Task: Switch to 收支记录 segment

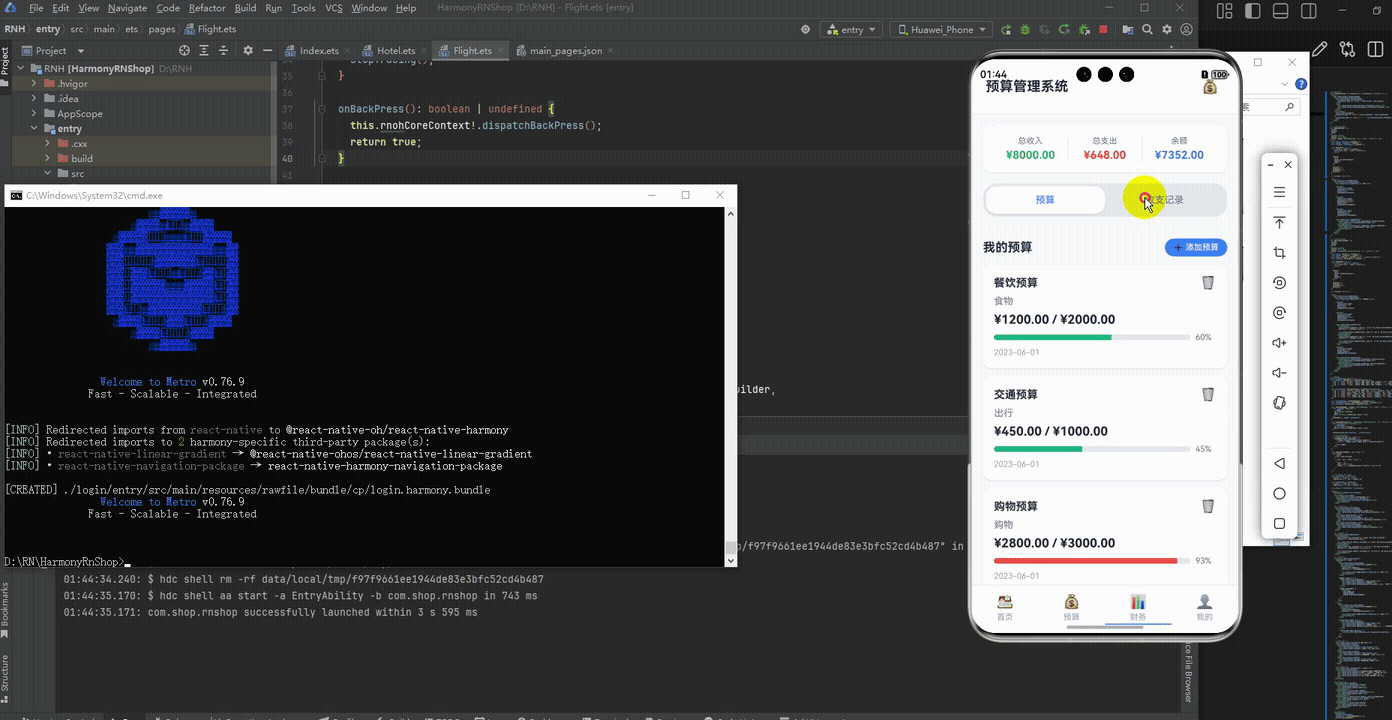Action: tap(1165, 200)
